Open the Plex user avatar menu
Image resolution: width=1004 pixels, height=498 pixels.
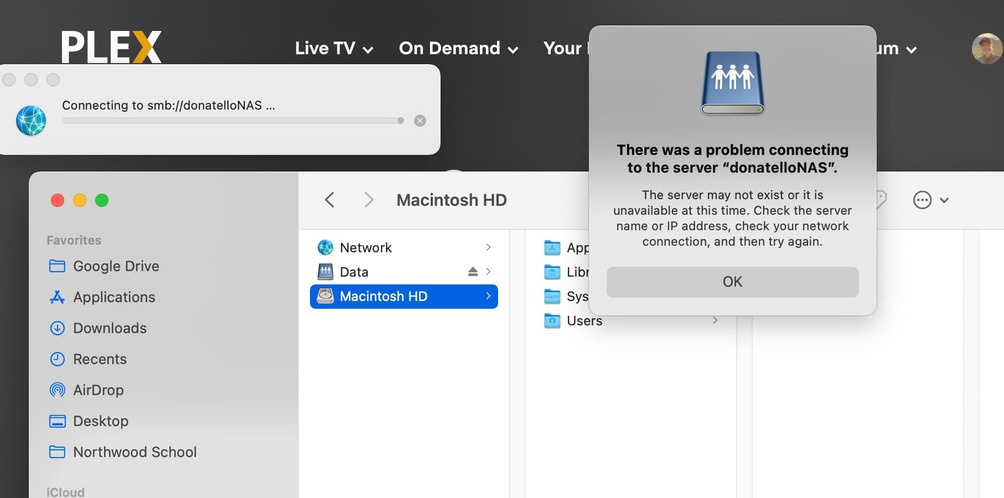tap(987, 49)
